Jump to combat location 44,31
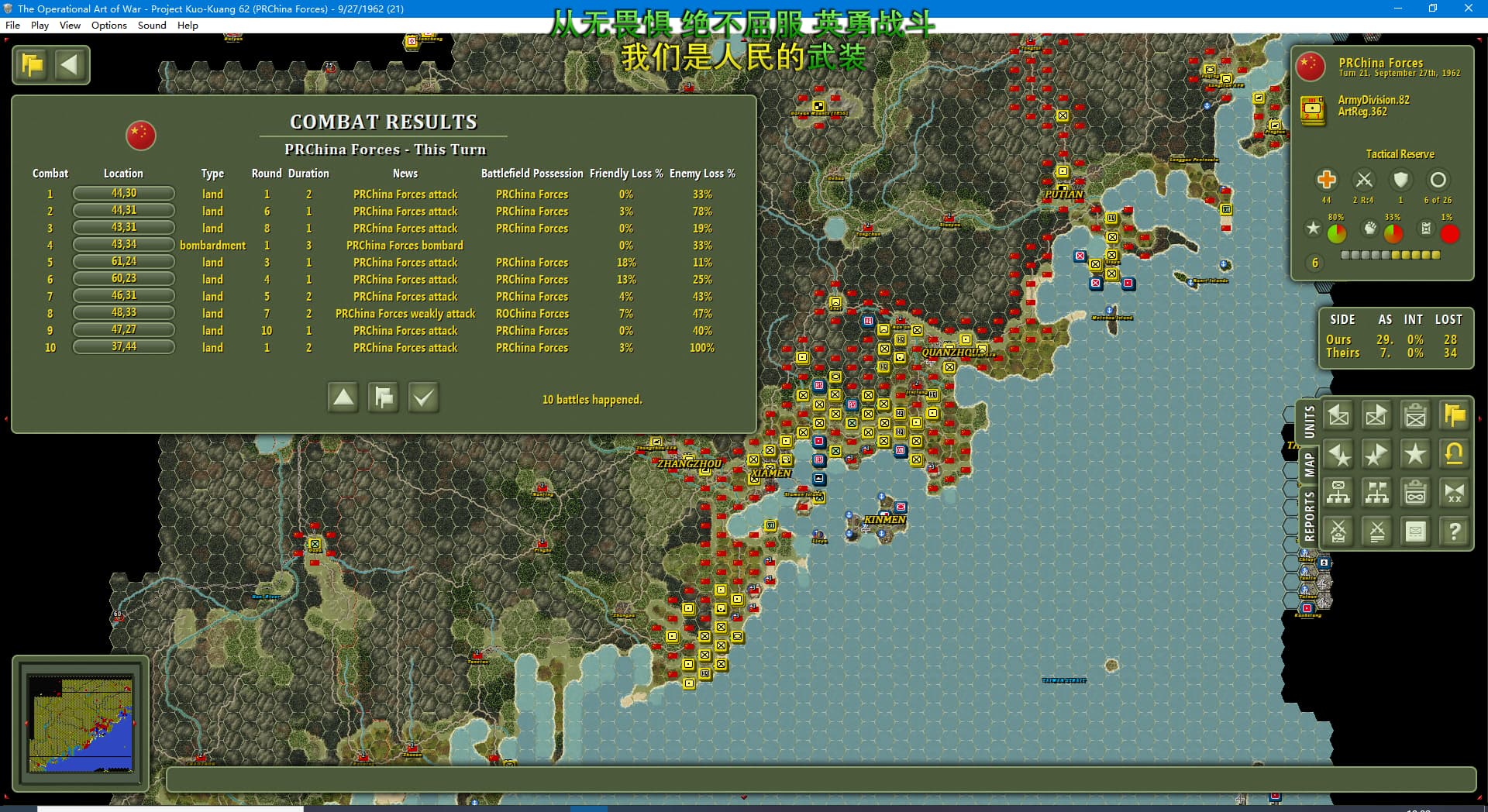The width and height of the screenshot is (1488, 812). coord(124,211)
